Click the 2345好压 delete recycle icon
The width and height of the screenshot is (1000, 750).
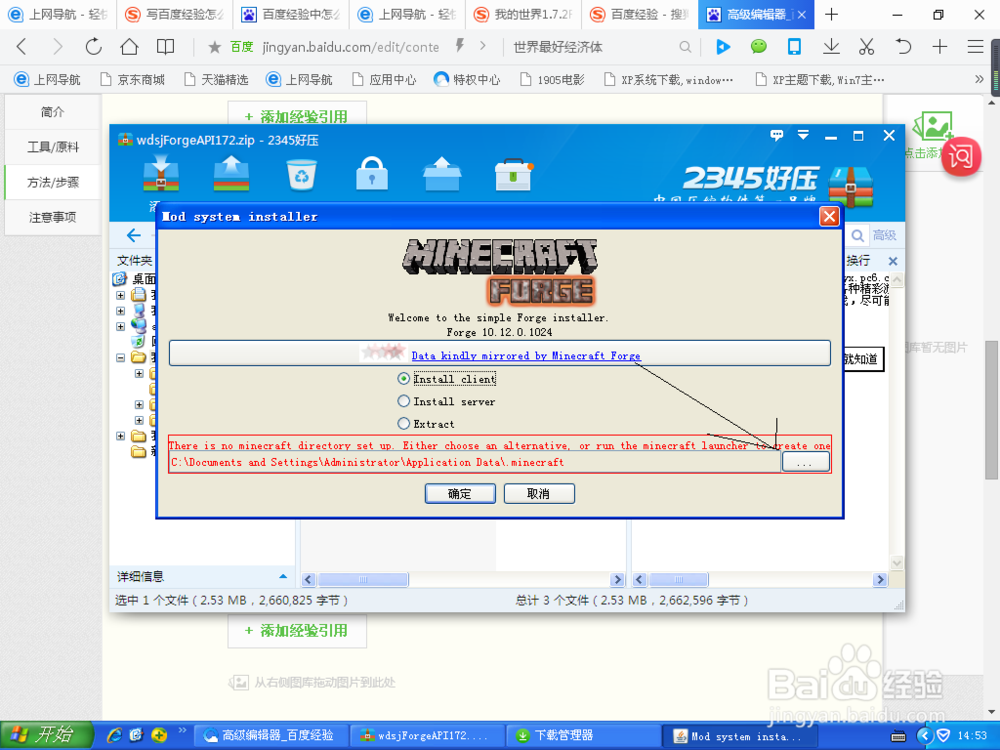click(302, 175)
